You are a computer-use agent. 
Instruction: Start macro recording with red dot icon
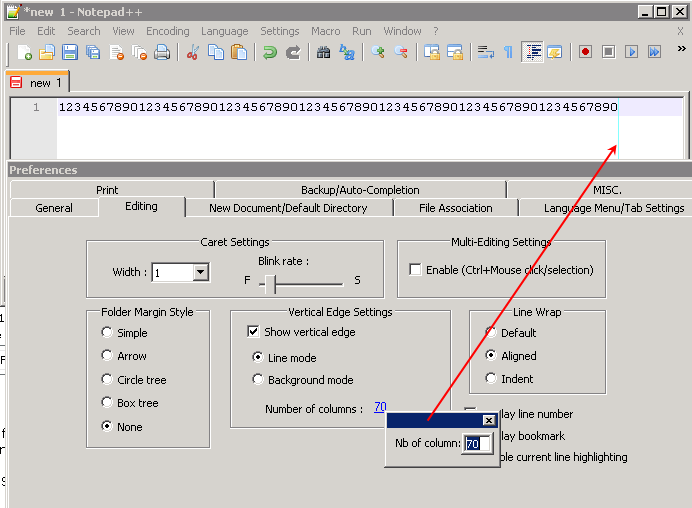pos(585,52)
